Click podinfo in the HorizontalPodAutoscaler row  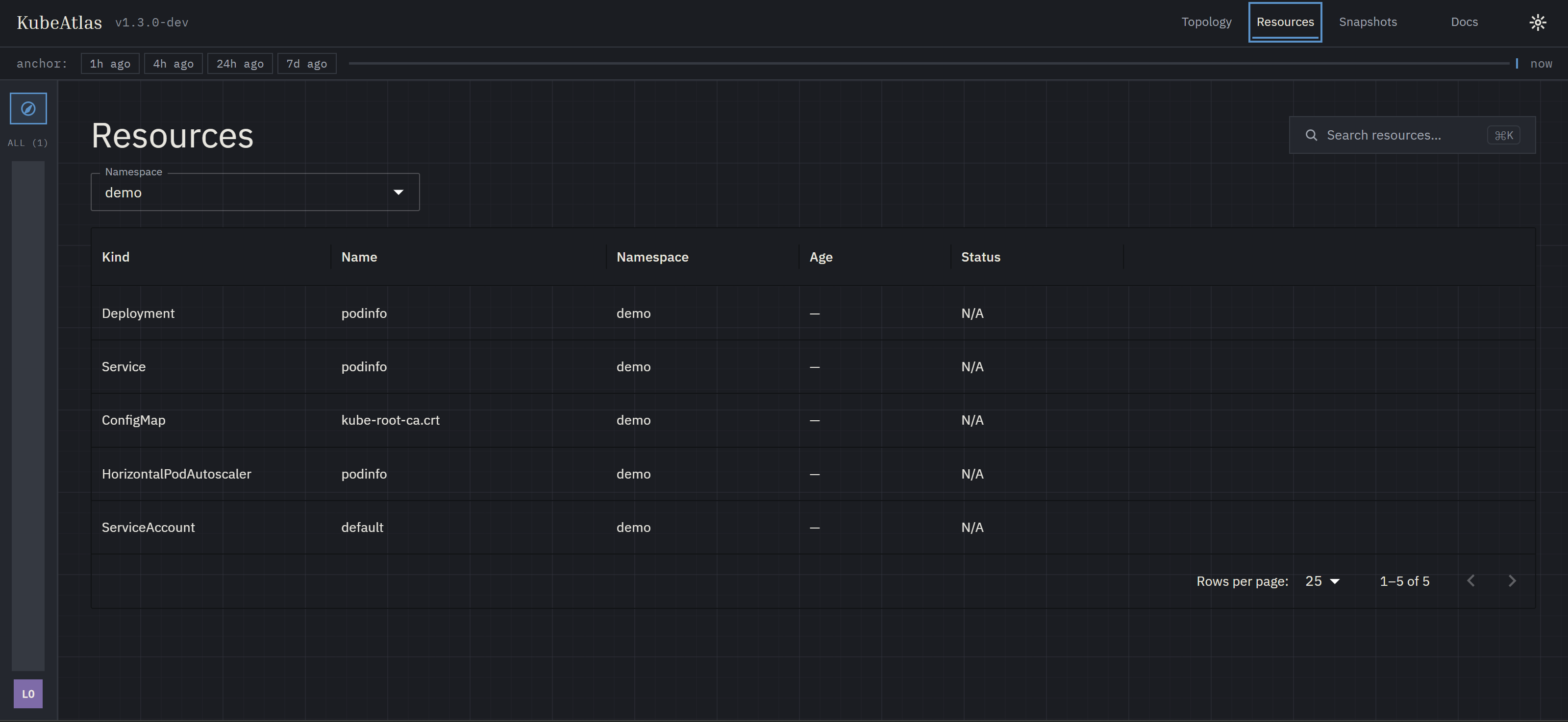coord(364,474)
